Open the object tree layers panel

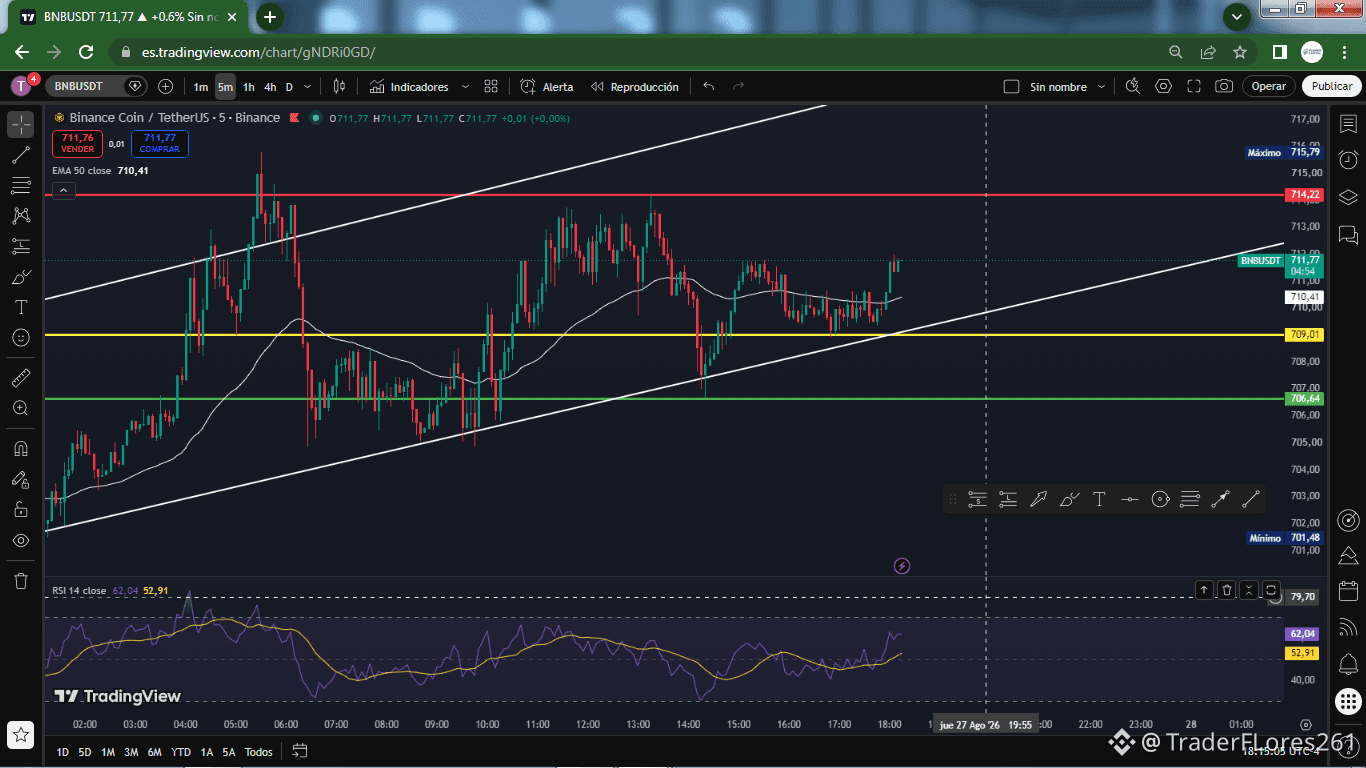pyautogui.click(x=1348, y=197)
